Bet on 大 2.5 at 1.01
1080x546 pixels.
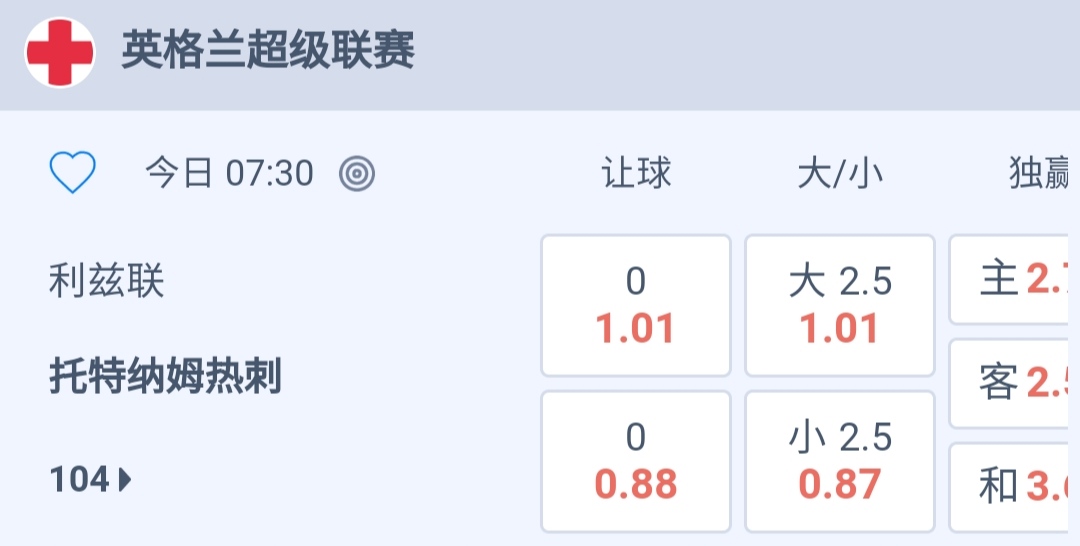tap(840, 306)
